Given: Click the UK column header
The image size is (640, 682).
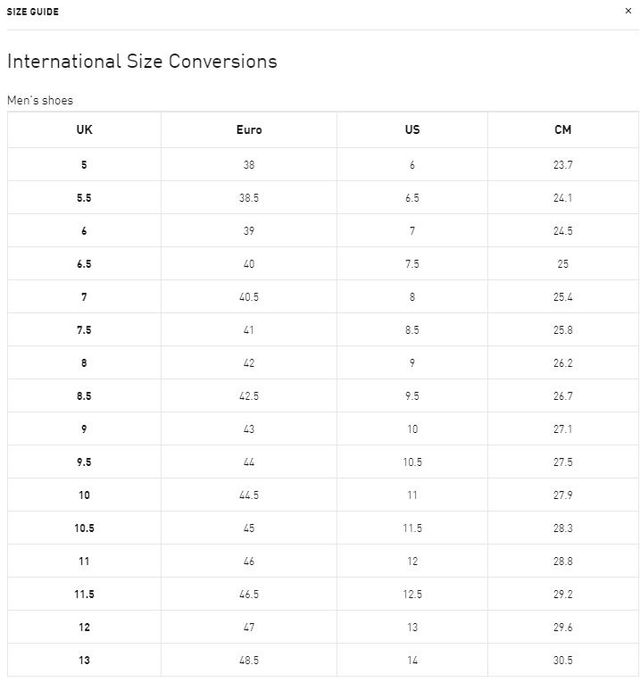Looking at the screenshot, I should [x=84, y=130].
